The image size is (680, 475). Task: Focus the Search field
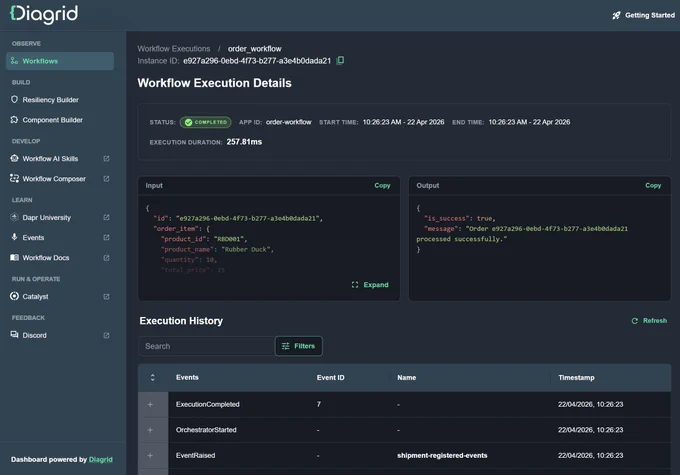point(206,346)
